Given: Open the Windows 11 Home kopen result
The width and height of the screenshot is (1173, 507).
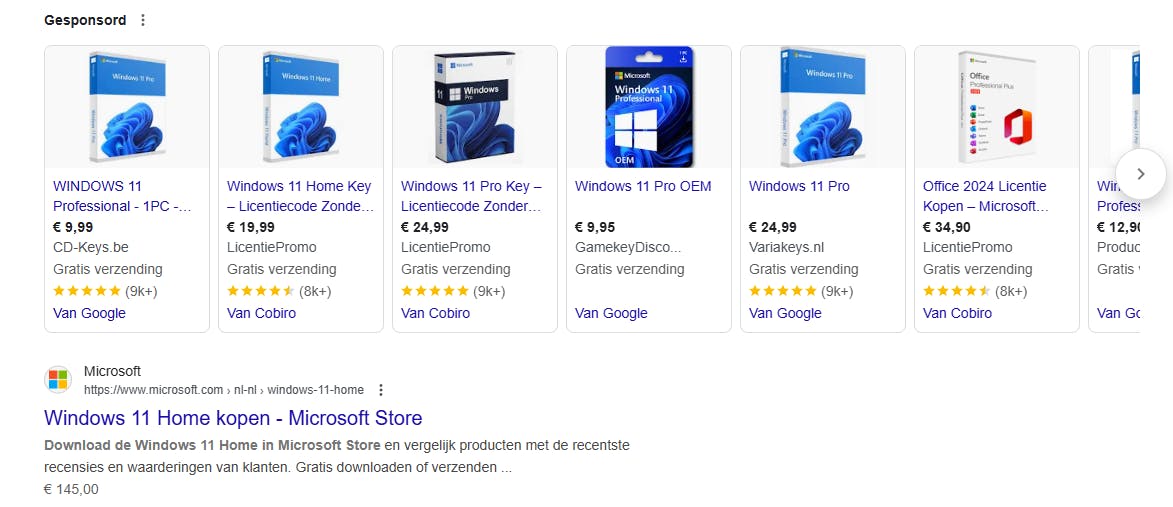Looking at the screenshot, I should (233, 418).
